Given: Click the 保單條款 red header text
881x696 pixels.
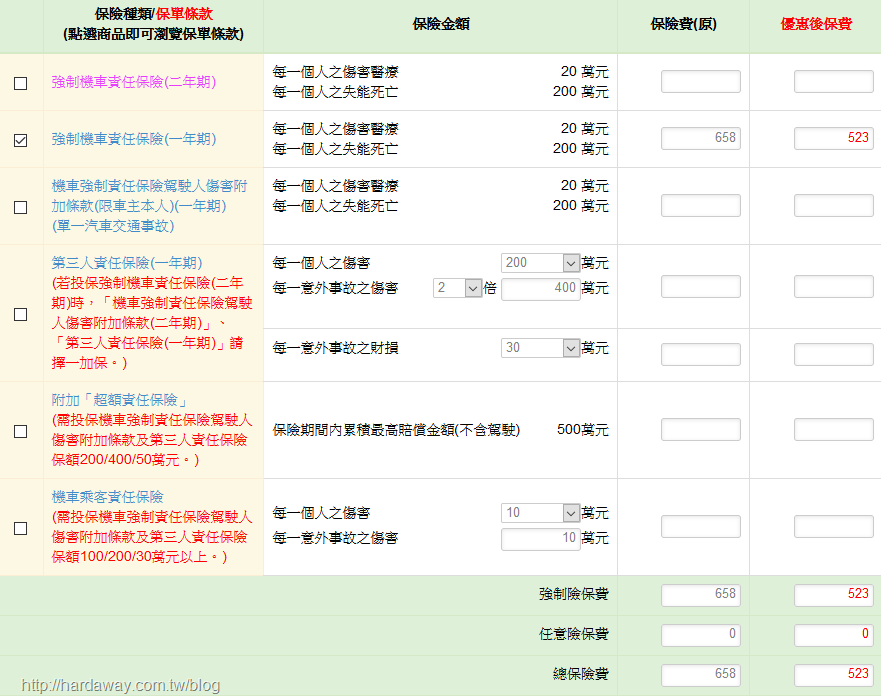Looking at the screenshot, I should 184,14.
